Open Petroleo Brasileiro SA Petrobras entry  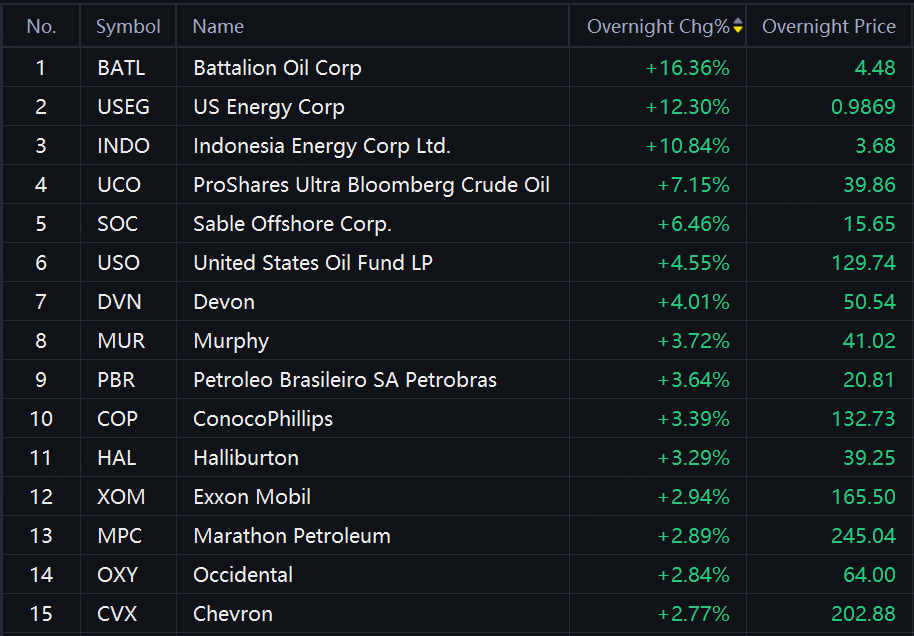click(345, 380)
